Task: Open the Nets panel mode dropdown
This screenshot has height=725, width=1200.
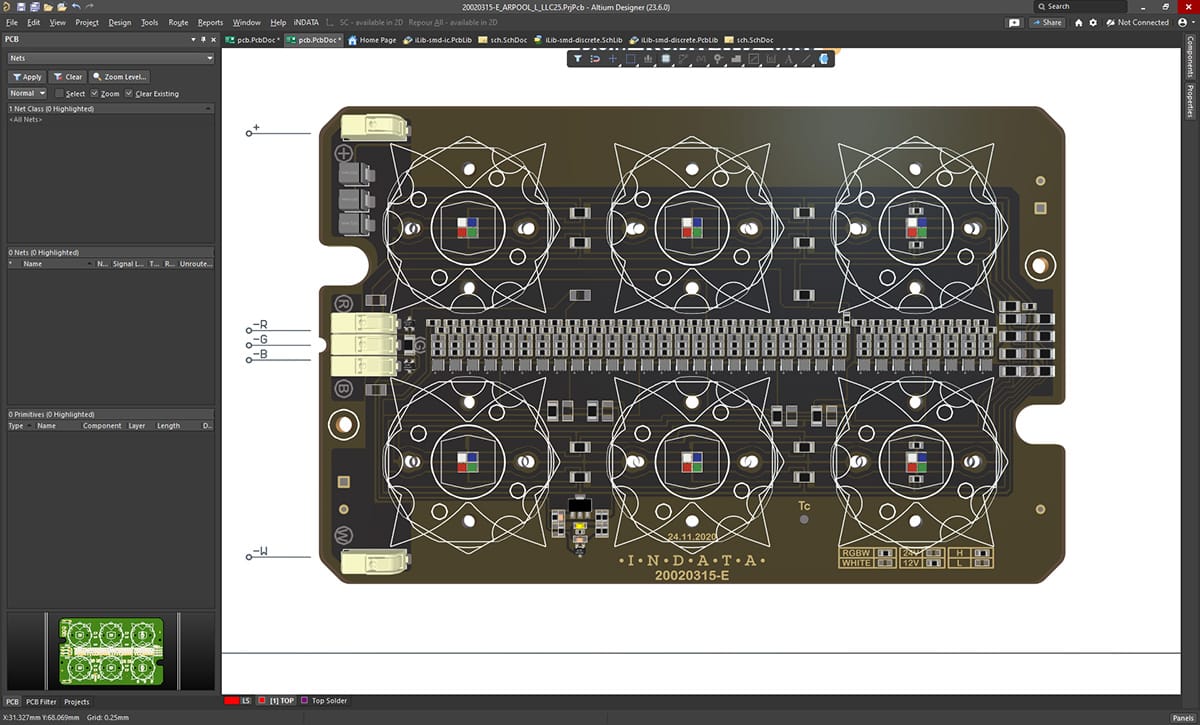Action: (x=110, y=58)
